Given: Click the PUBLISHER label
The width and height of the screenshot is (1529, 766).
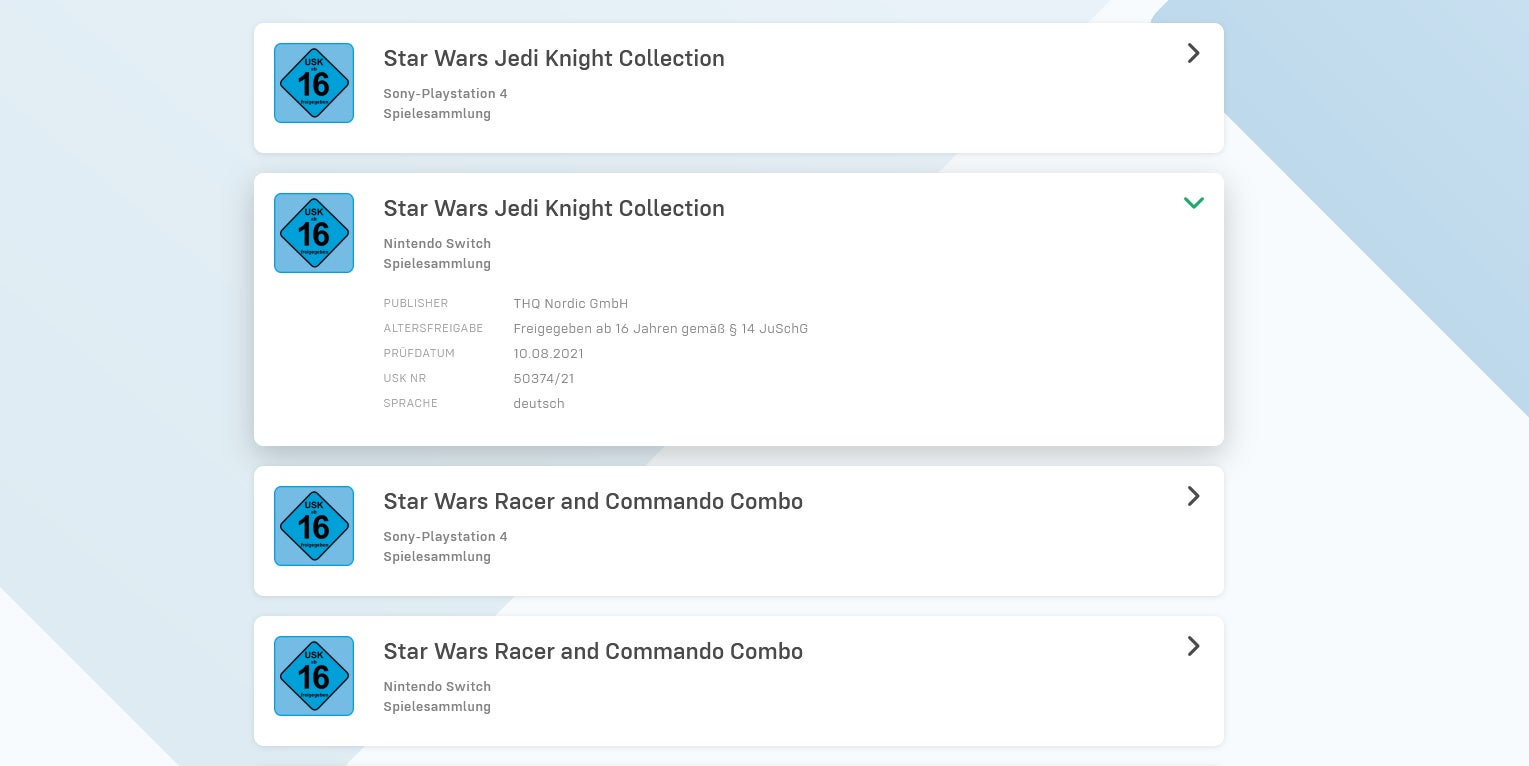Looking at the screenshot, I should click(x=416, y=303).
